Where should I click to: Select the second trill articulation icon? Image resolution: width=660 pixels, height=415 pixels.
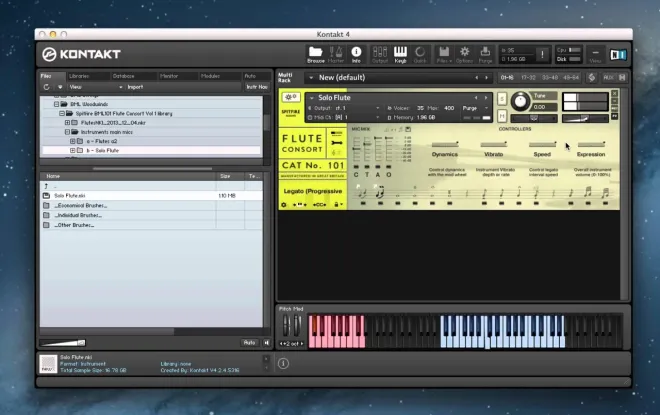click(x=380, y=192)
